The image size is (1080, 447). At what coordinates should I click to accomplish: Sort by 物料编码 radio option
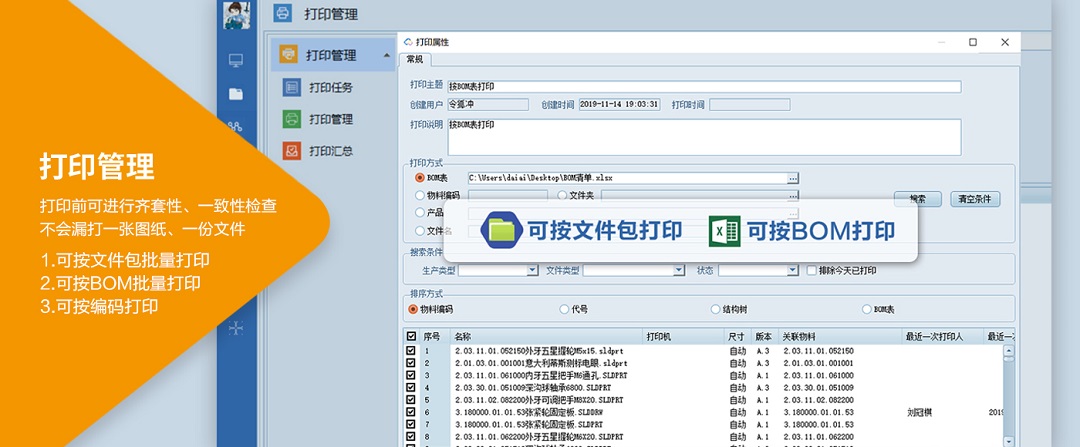[x=413, y=309]
